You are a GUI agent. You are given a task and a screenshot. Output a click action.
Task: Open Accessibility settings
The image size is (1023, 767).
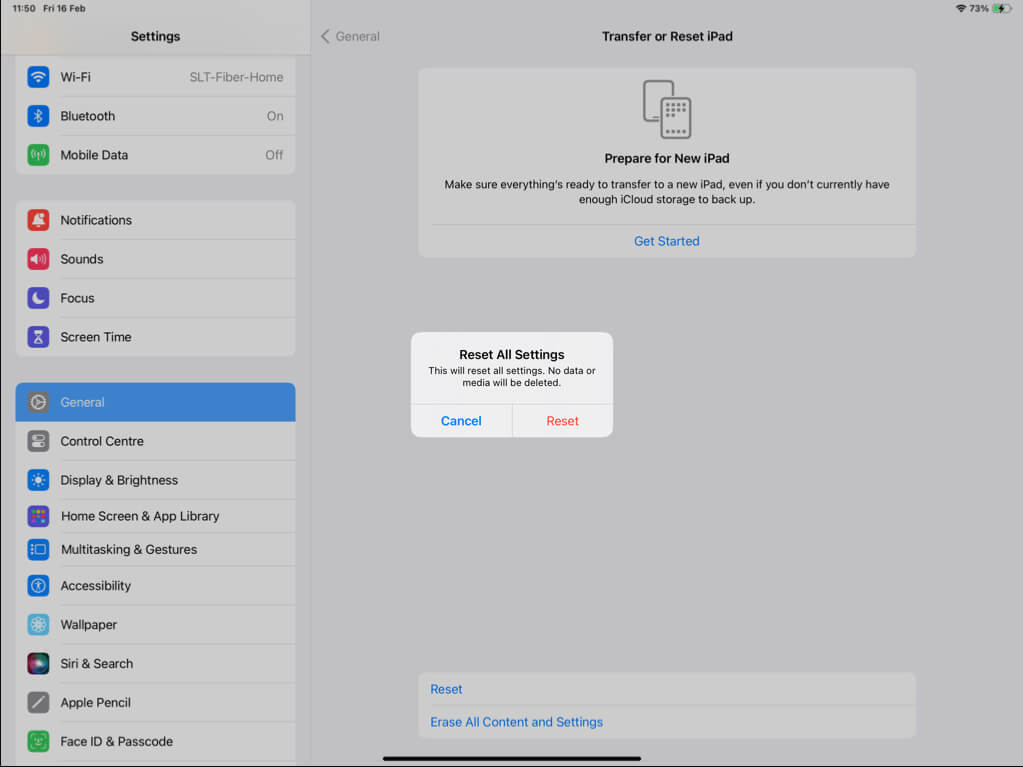(x=155, y=586)
